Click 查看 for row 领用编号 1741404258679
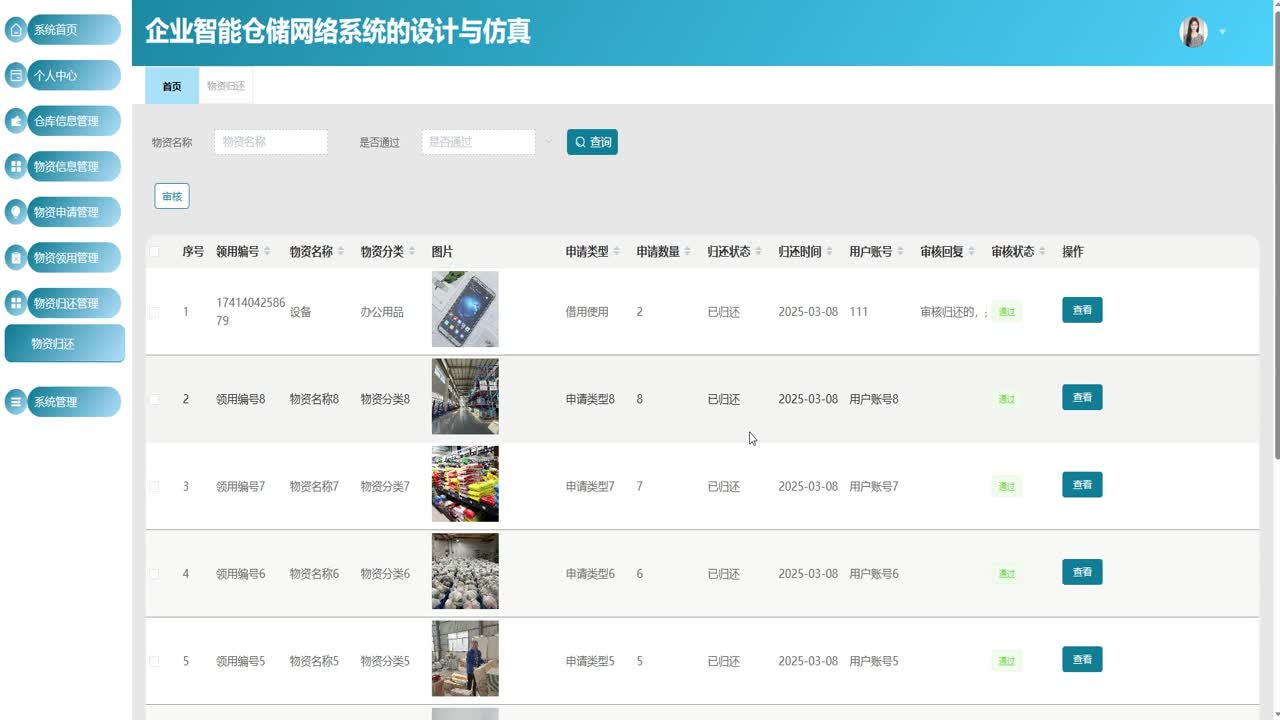The width and height of the screenshot is (1280, 720). pos(1082,310)
